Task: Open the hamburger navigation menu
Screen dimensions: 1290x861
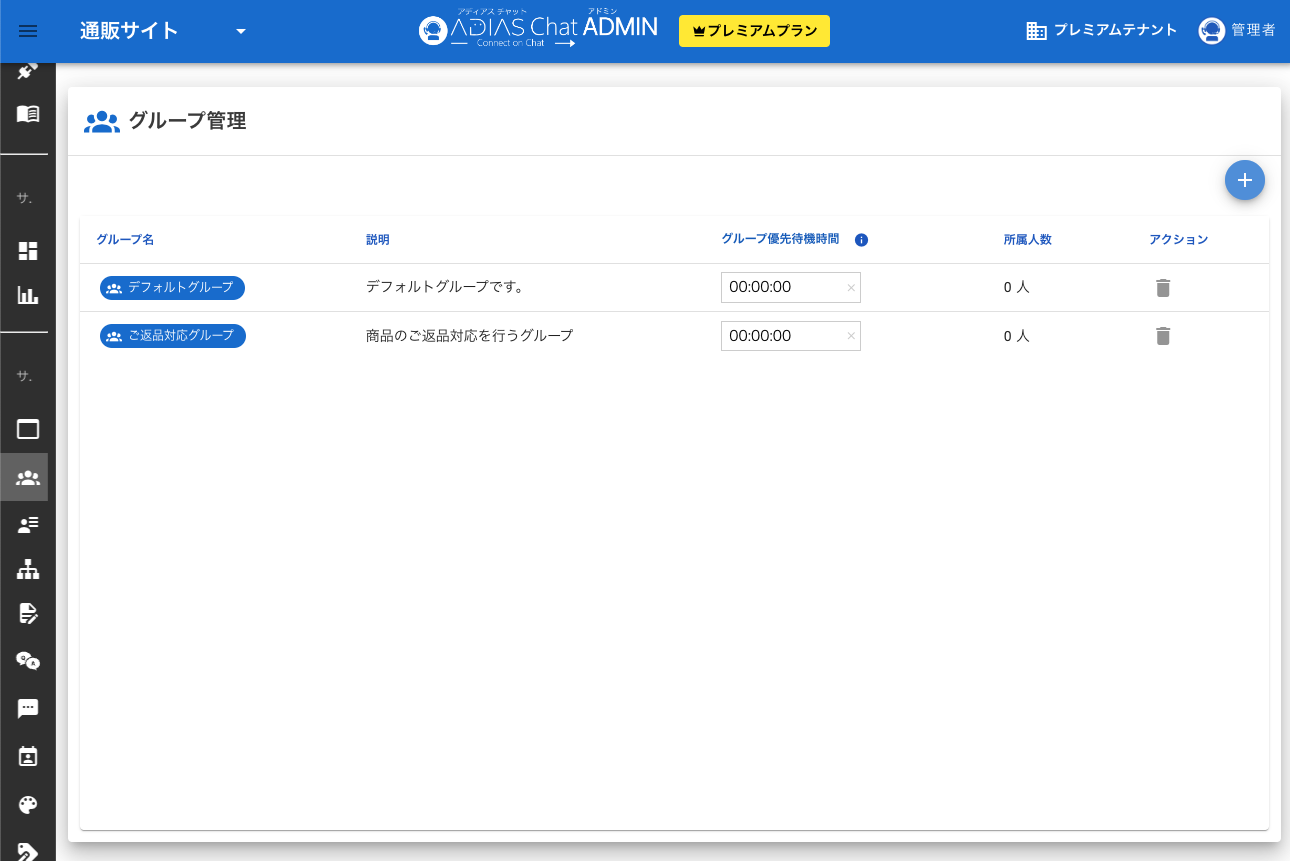Action: click(28, 31)
